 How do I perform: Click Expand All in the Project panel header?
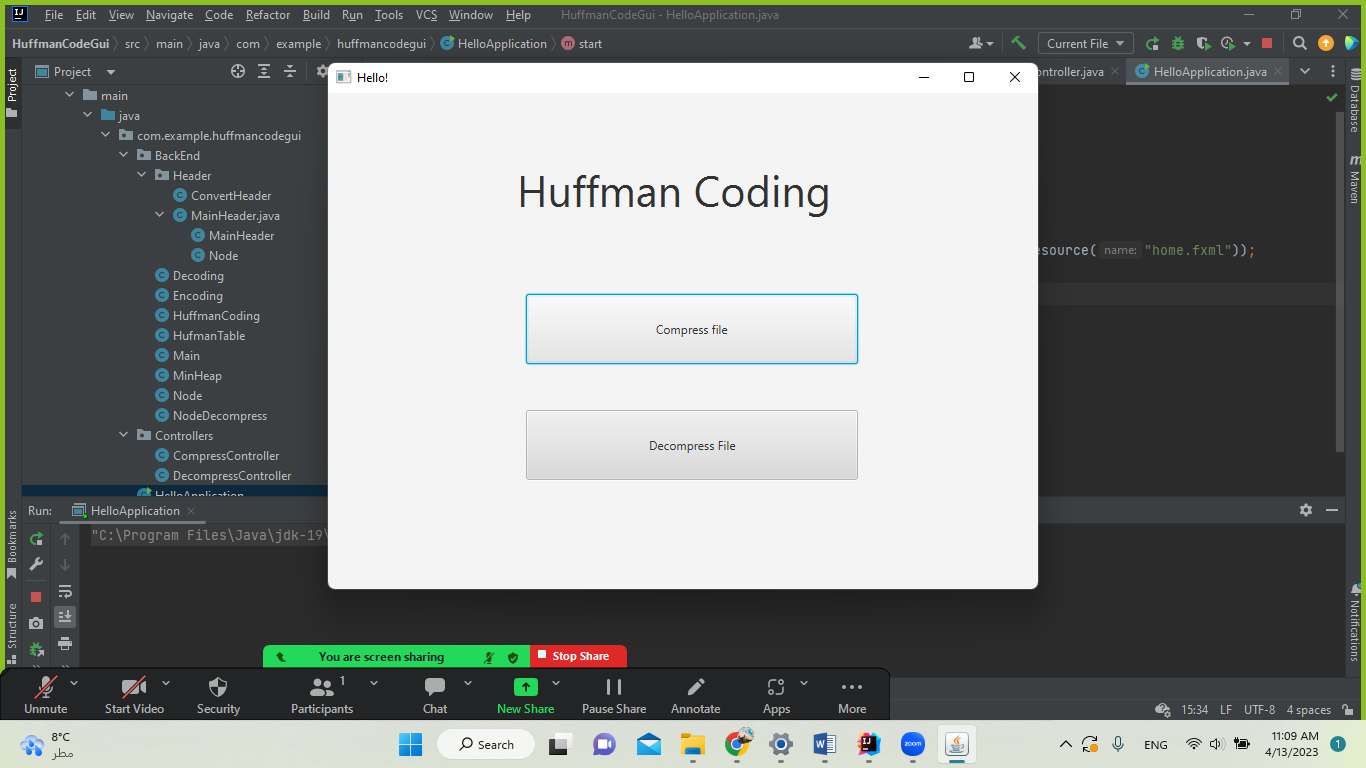pyautogui.click(x=264, y=71)
